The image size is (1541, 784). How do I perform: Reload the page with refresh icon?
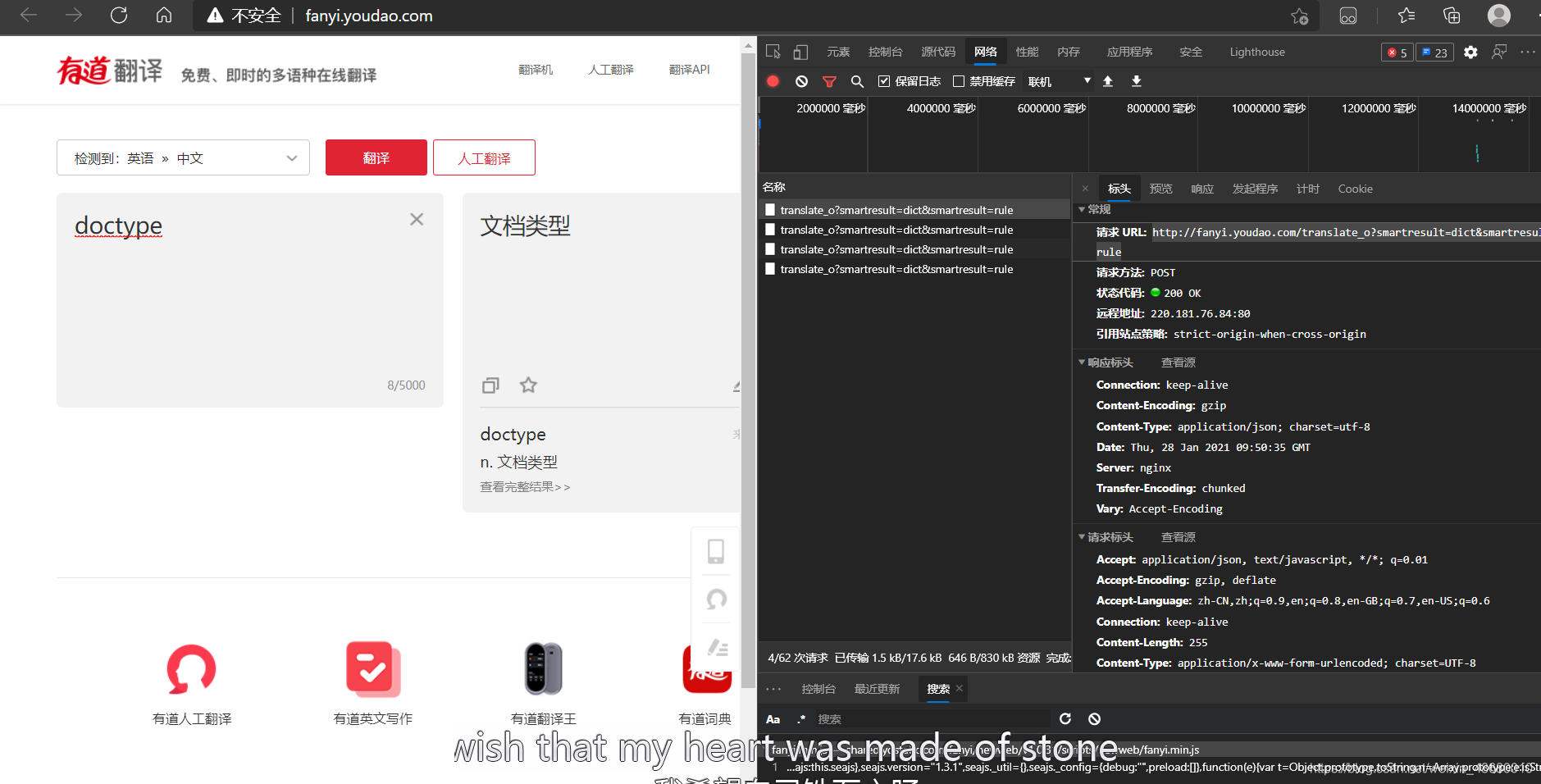coord(119,15)
